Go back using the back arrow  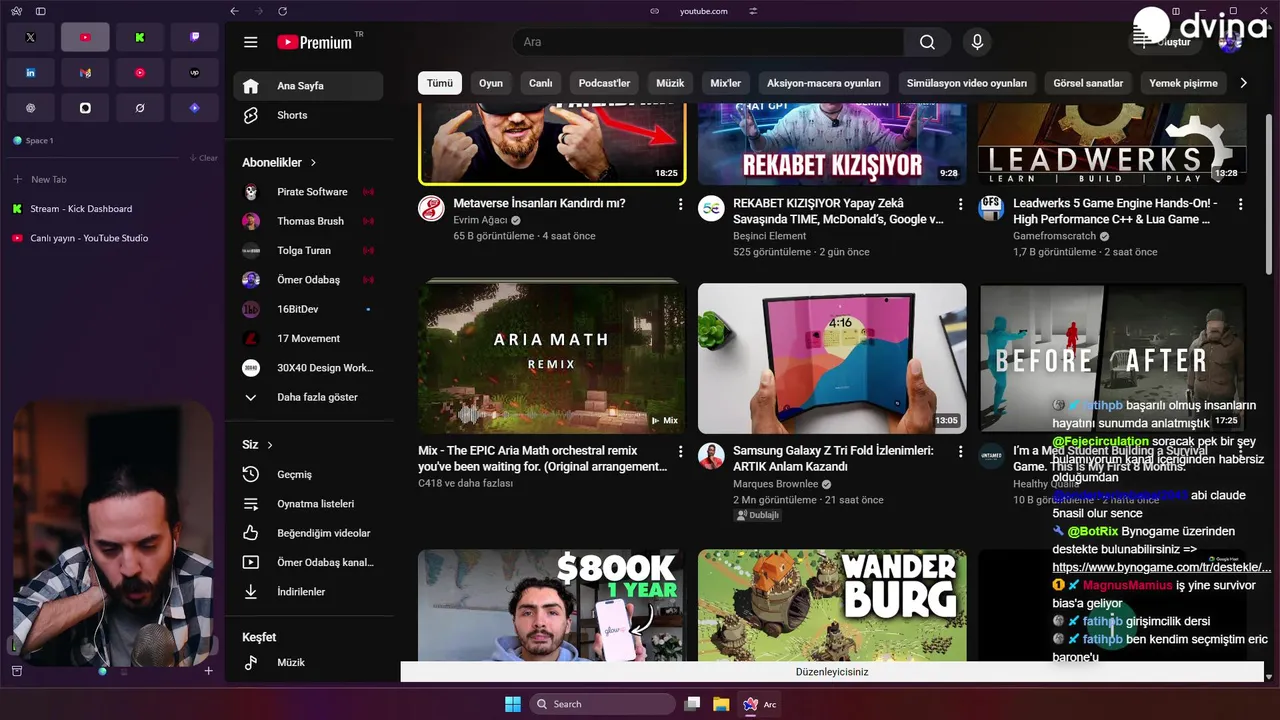234,11
